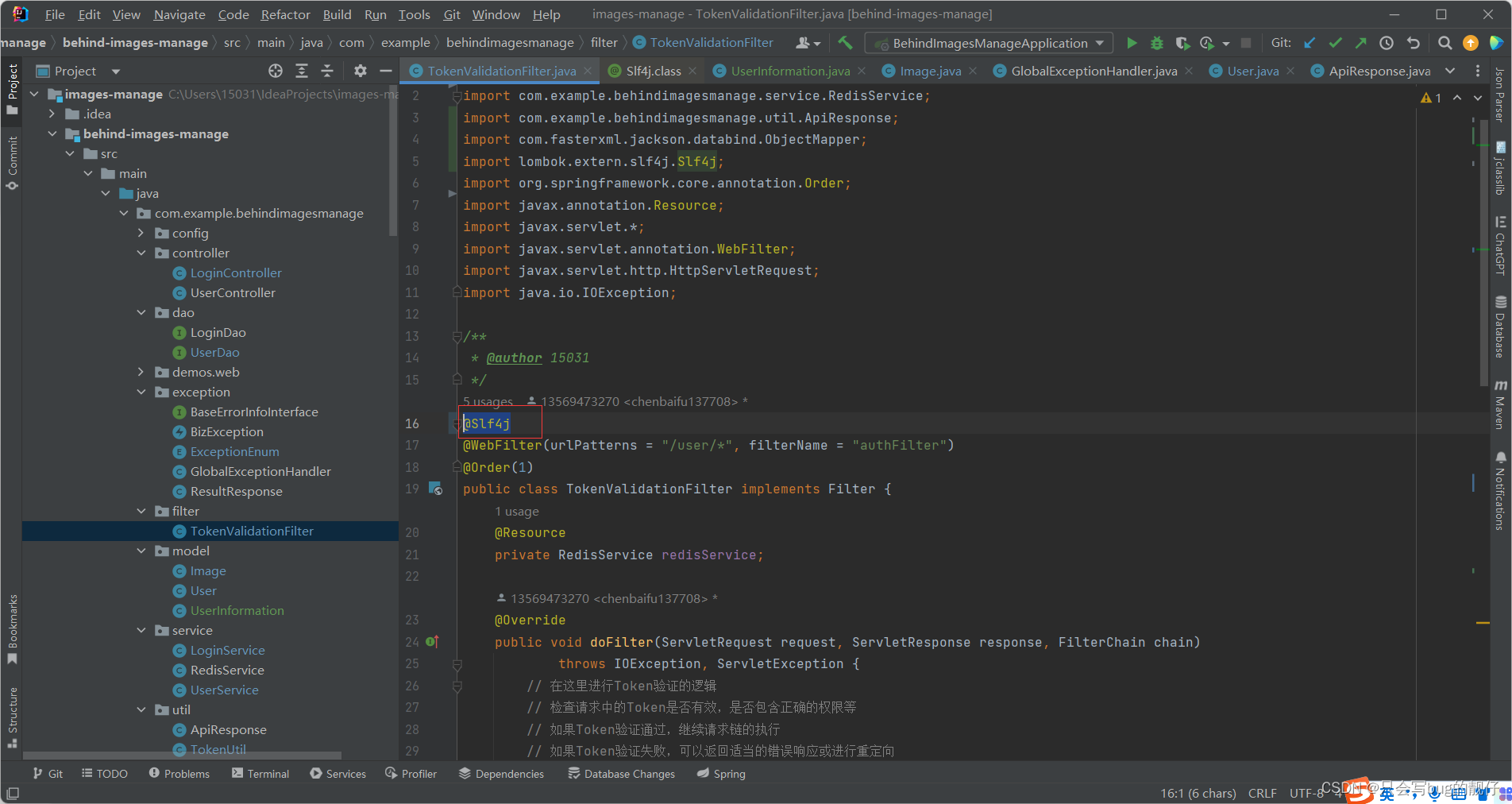Screen dimensions: 1512x804
Task: Close the TokenValidationFilter.java tab
Action: 588,71
